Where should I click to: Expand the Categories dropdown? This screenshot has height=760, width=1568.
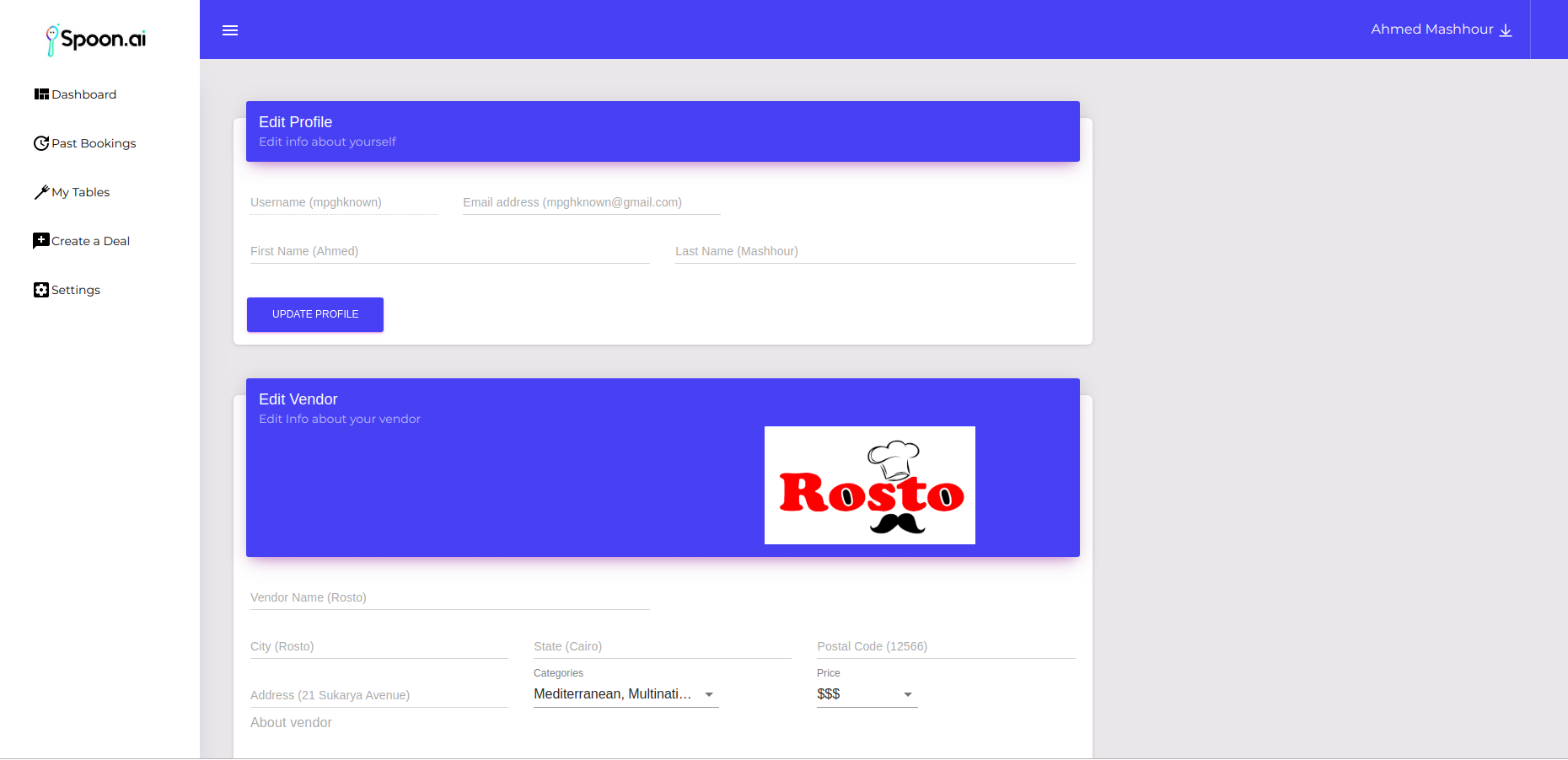point(626,694)
